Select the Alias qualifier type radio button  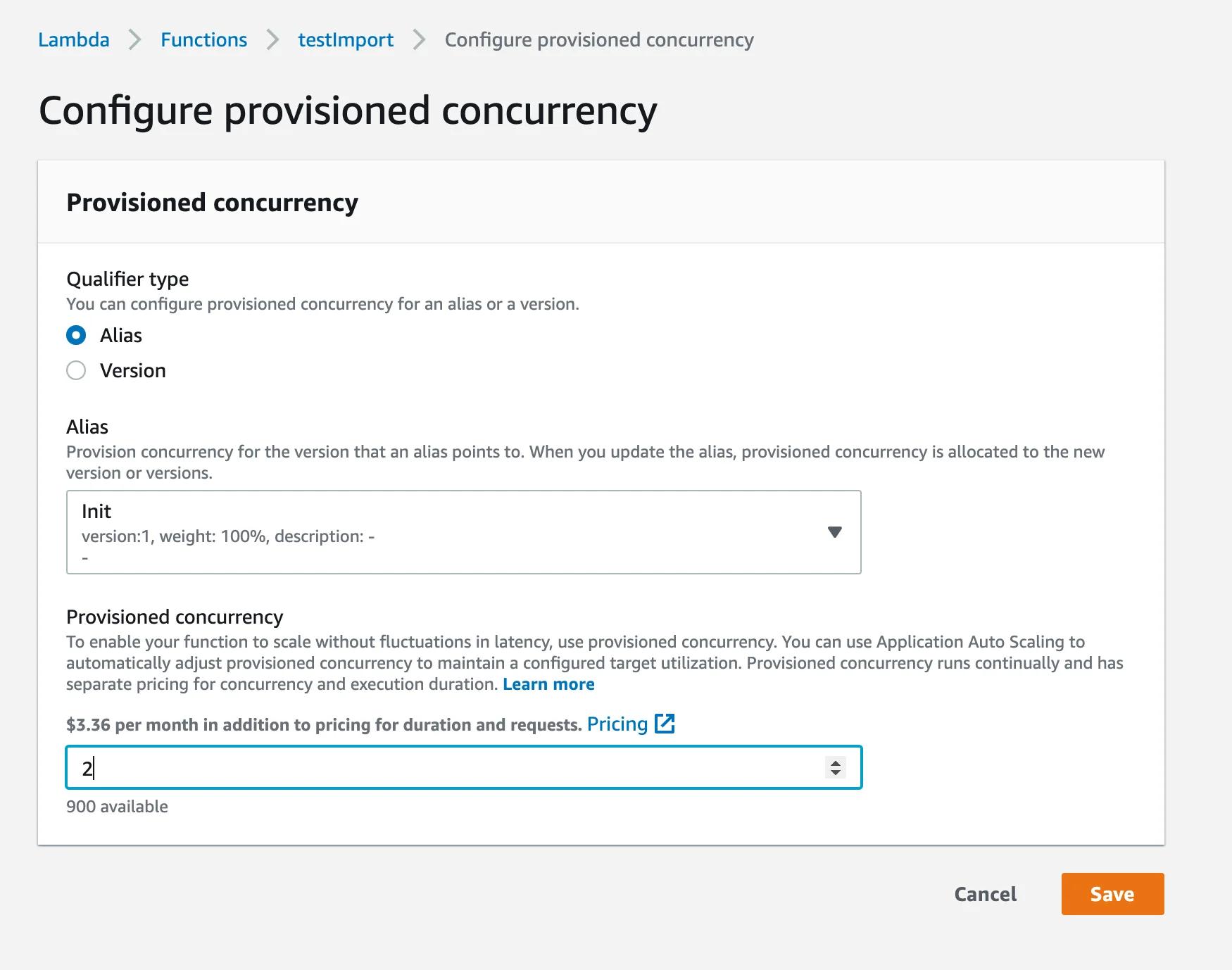point(76,335)
